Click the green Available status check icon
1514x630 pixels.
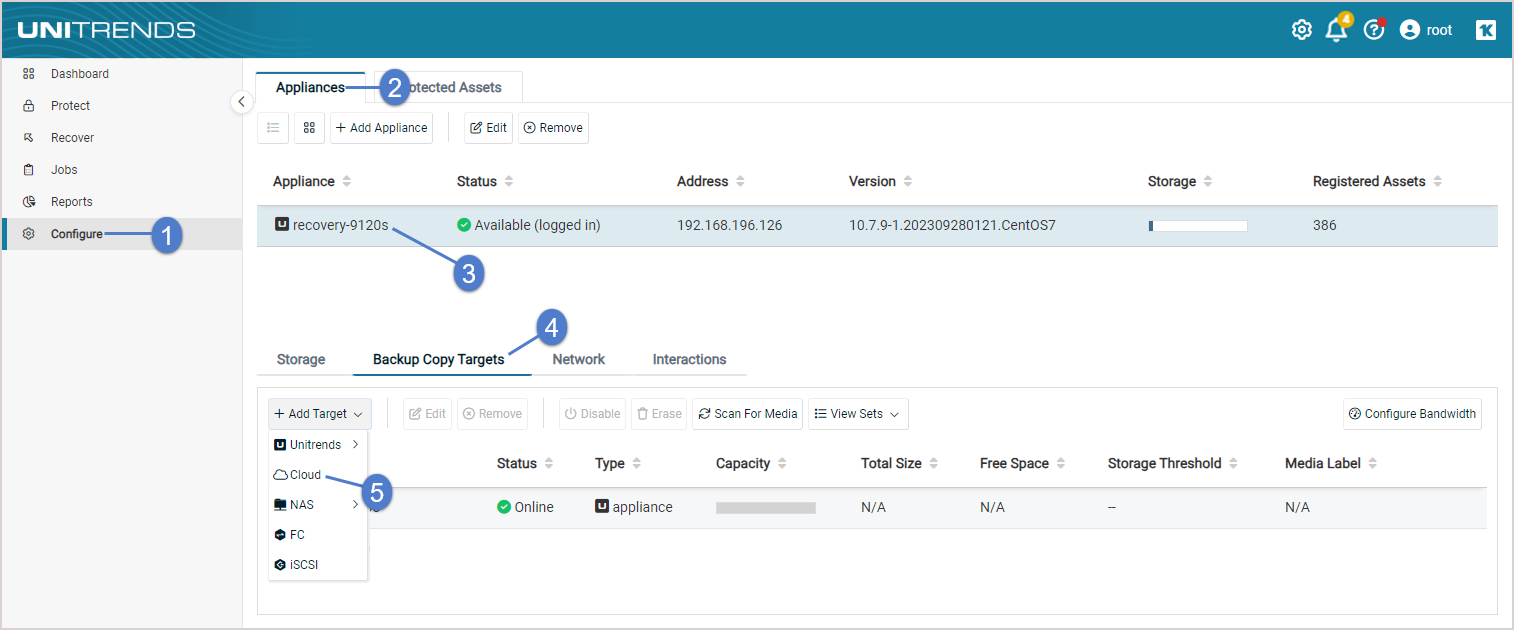[x=464, y=225]
